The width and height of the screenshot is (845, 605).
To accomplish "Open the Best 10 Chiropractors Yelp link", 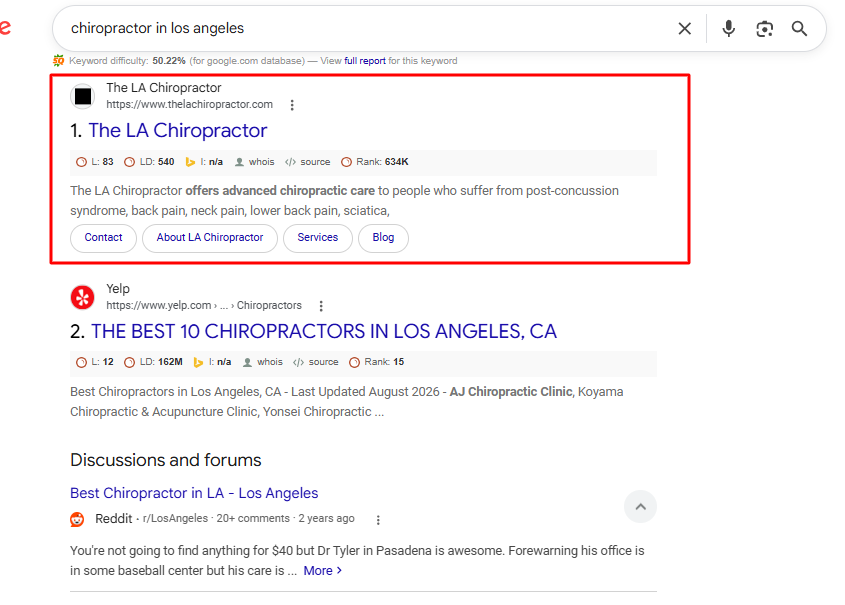I will pyautogui.click(x=324, y=331).
